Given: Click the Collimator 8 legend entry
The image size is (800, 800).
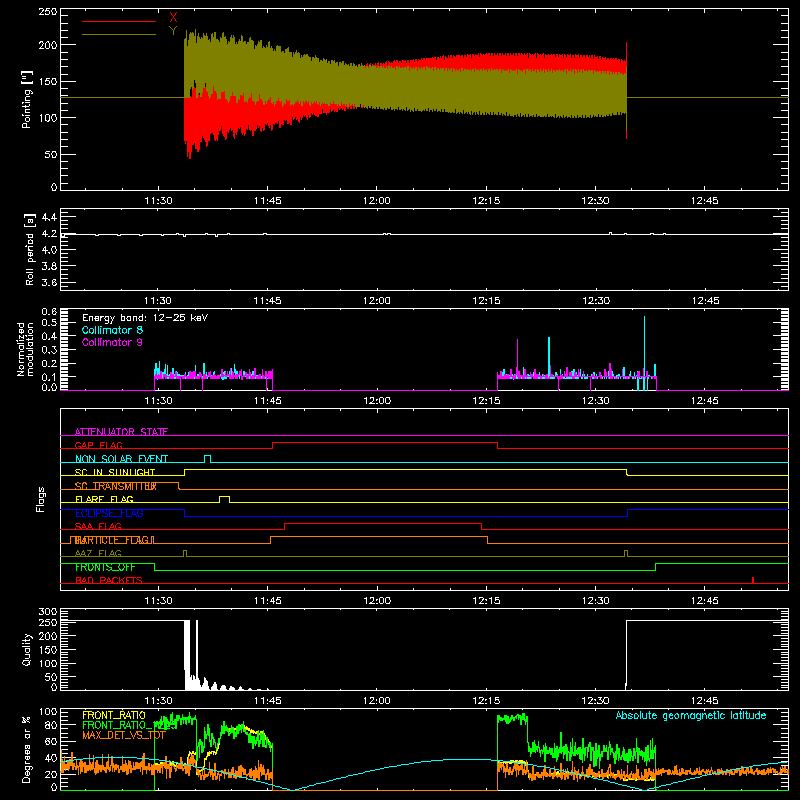Looking at the screenshot, I should coord(112,330).
